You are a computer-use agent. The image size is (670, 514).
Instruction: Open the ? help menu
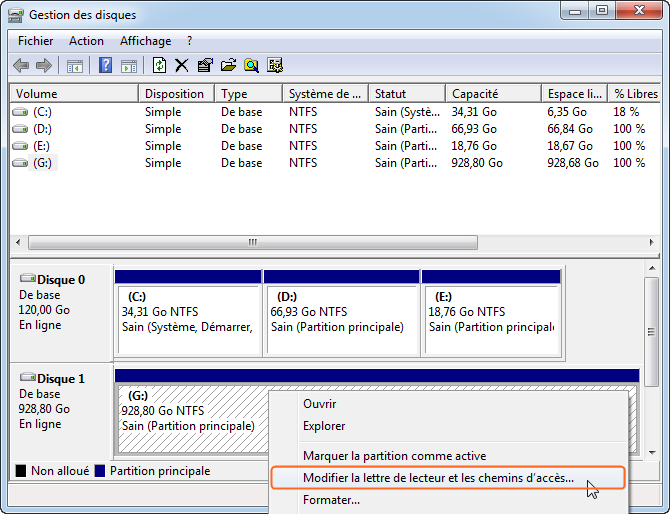pos(189,41)
